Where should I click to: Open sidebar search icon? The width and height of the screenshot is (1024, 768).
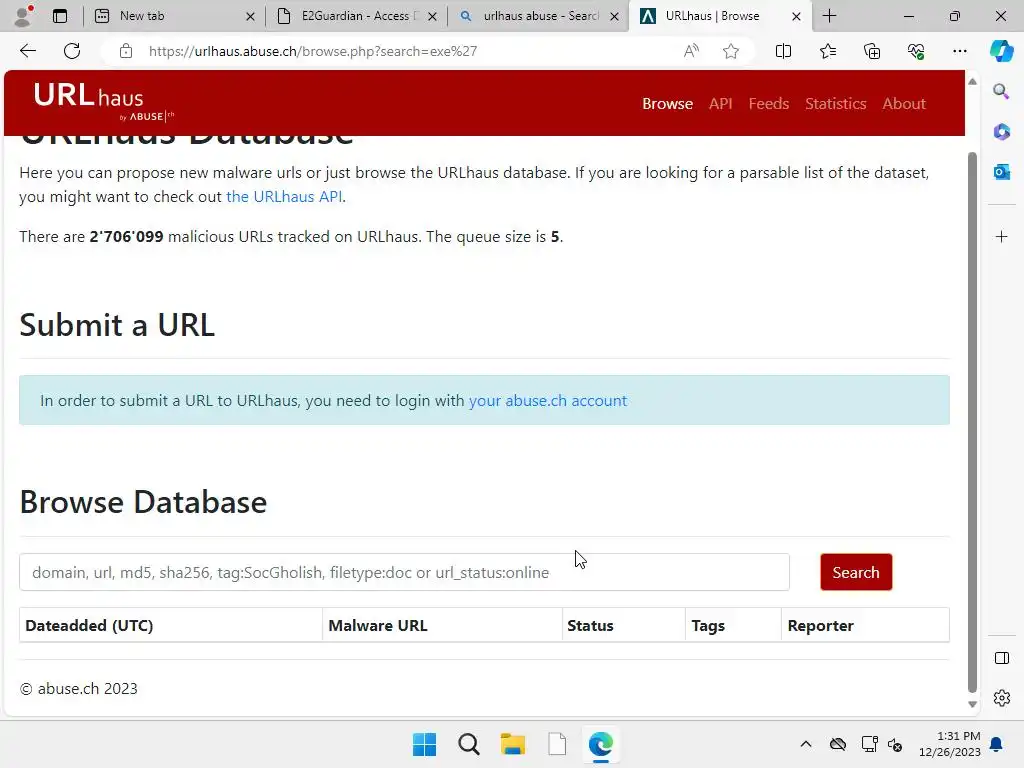(x=1001, y=91)
